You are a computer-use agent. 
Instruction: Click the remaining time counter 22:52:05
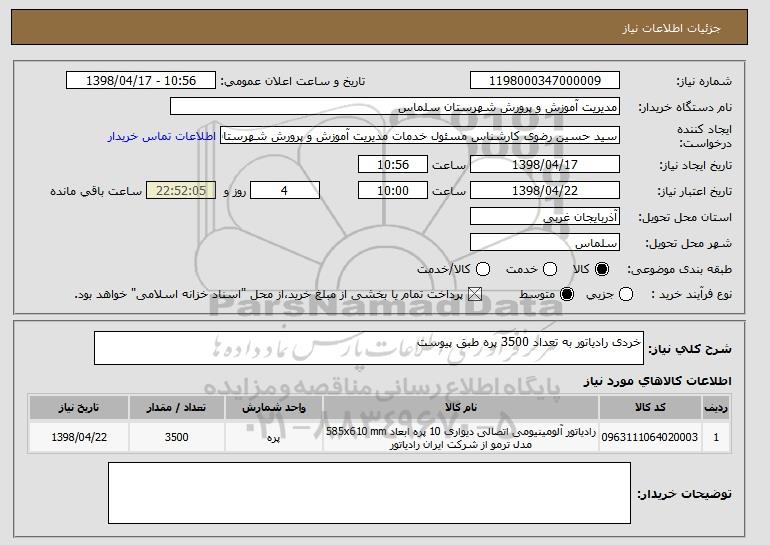click(x=181, y=191)
